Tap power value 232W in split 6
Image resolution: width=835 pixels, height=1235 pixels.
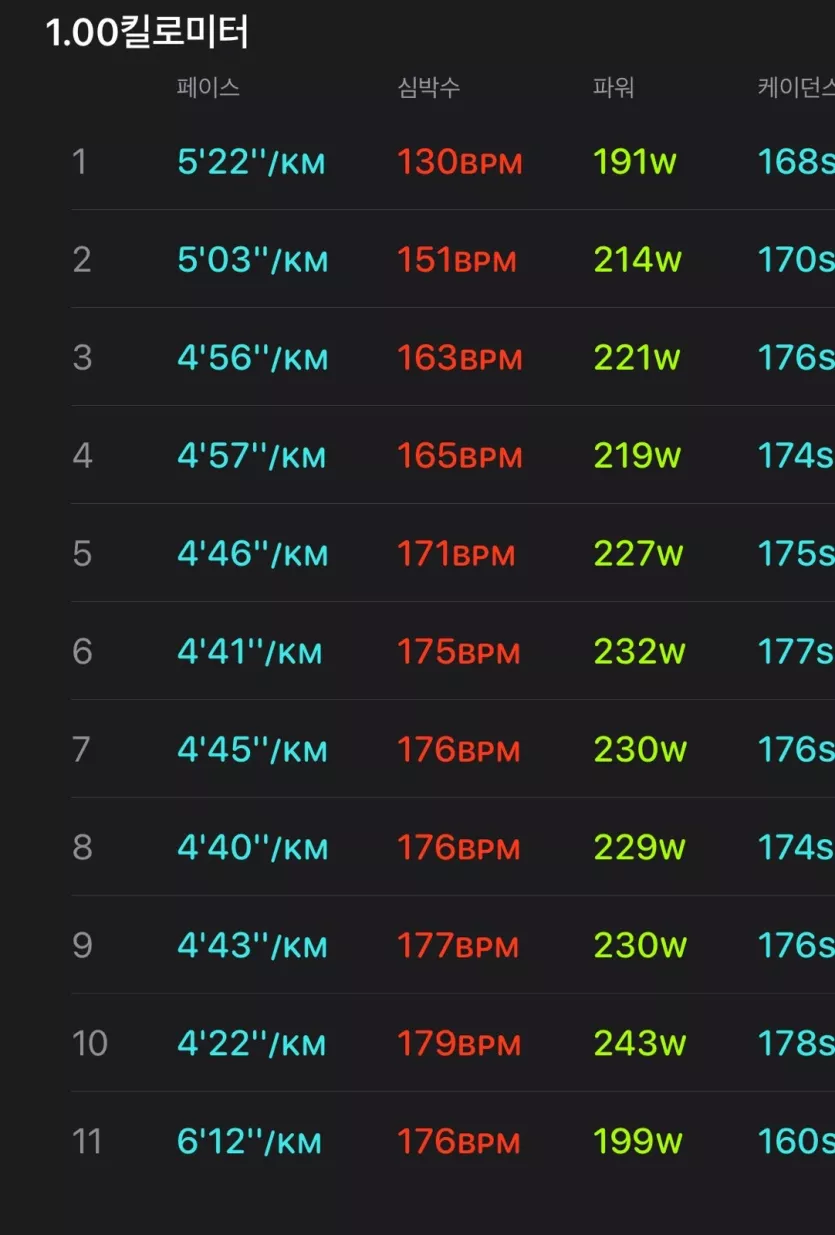pyautogui.click(x=639, y=652)
